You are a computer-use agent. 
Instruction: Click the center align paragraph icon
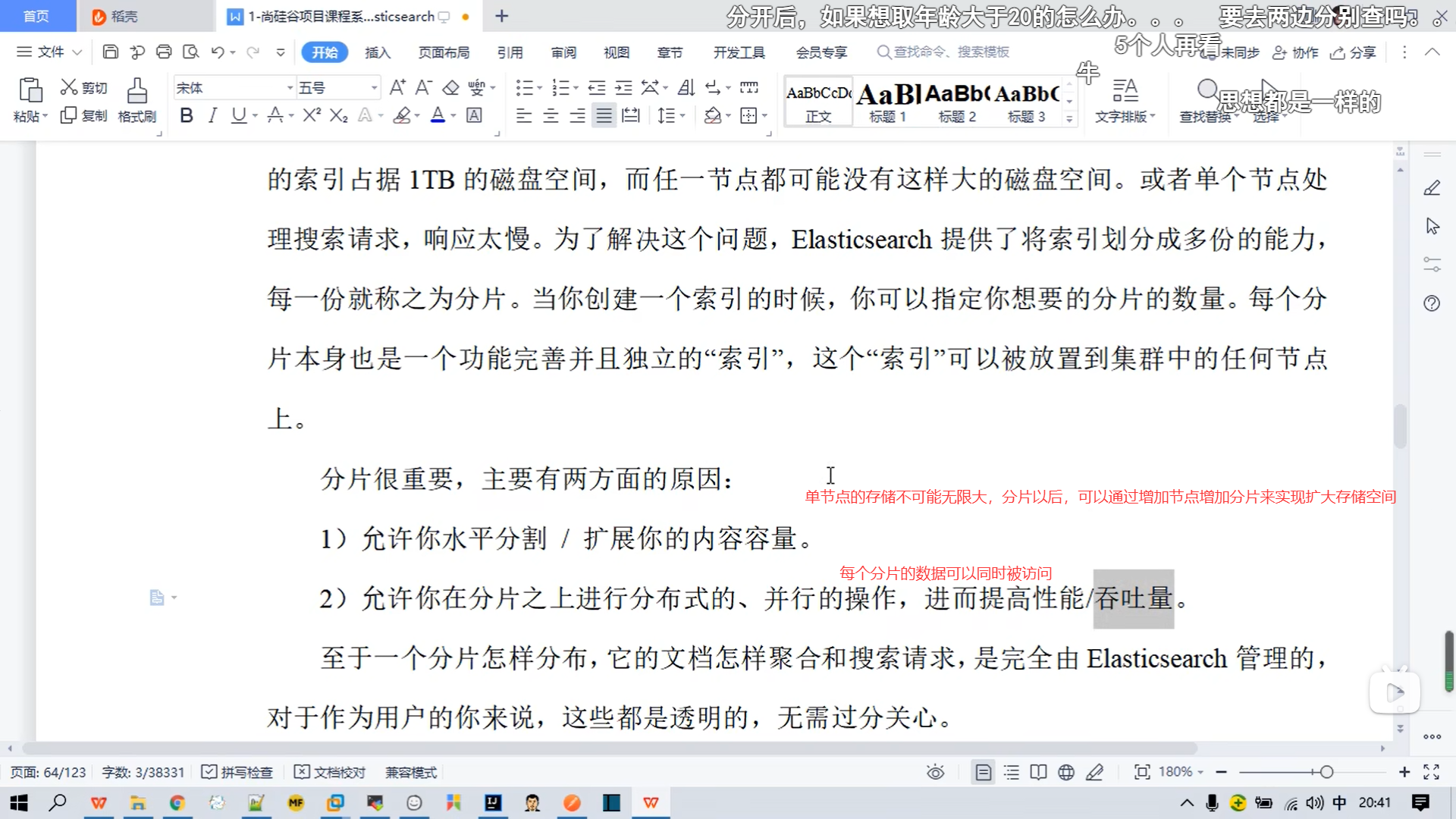pyautogui.click(x=551, y=115)
